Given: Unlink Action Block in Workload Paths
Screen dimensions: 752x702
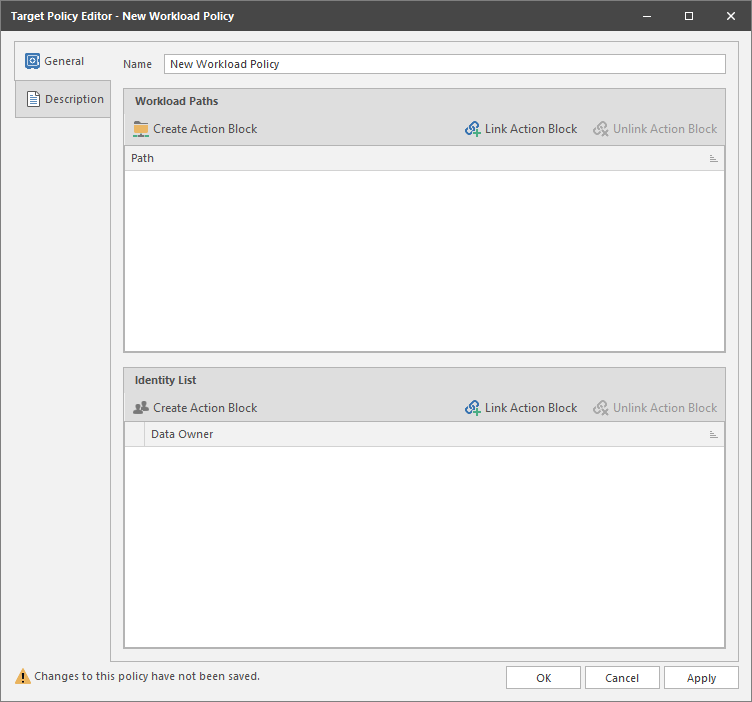Looking at the screenshot, I should 655,129.
